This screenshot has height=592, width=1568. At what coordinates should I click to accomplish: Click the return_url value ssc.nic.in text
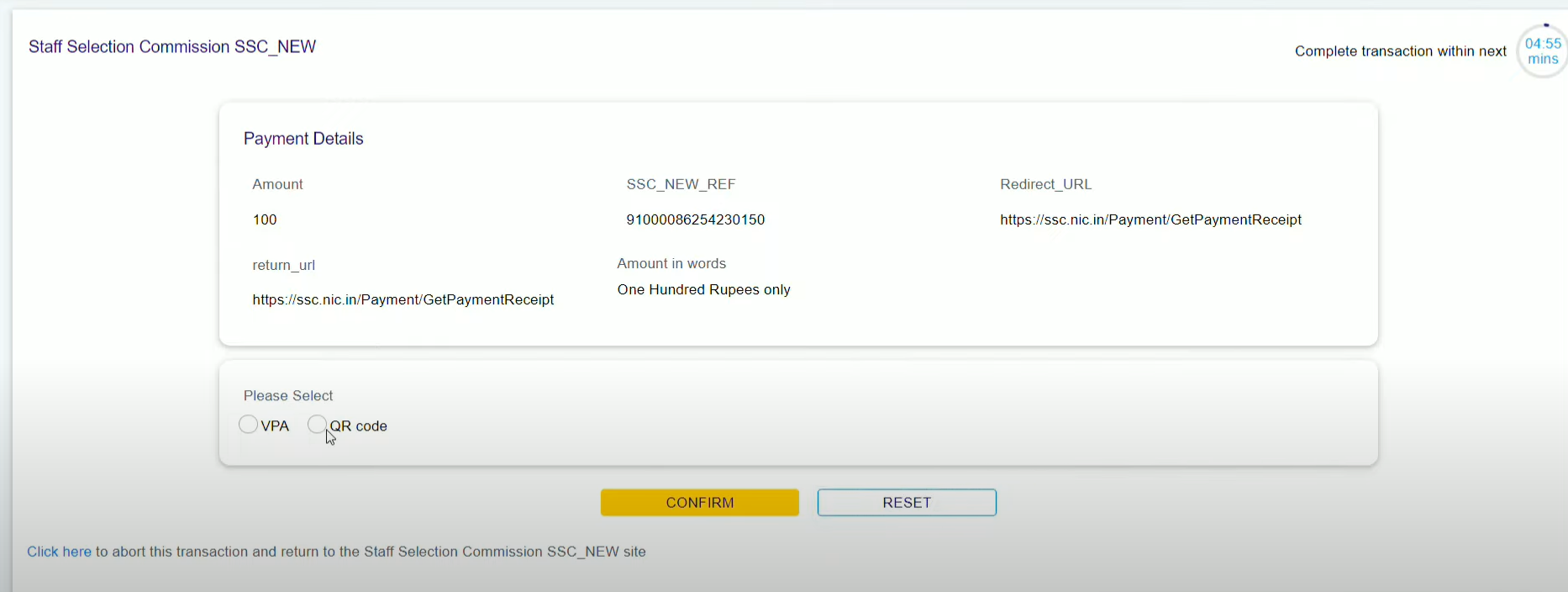coord(403,299)
